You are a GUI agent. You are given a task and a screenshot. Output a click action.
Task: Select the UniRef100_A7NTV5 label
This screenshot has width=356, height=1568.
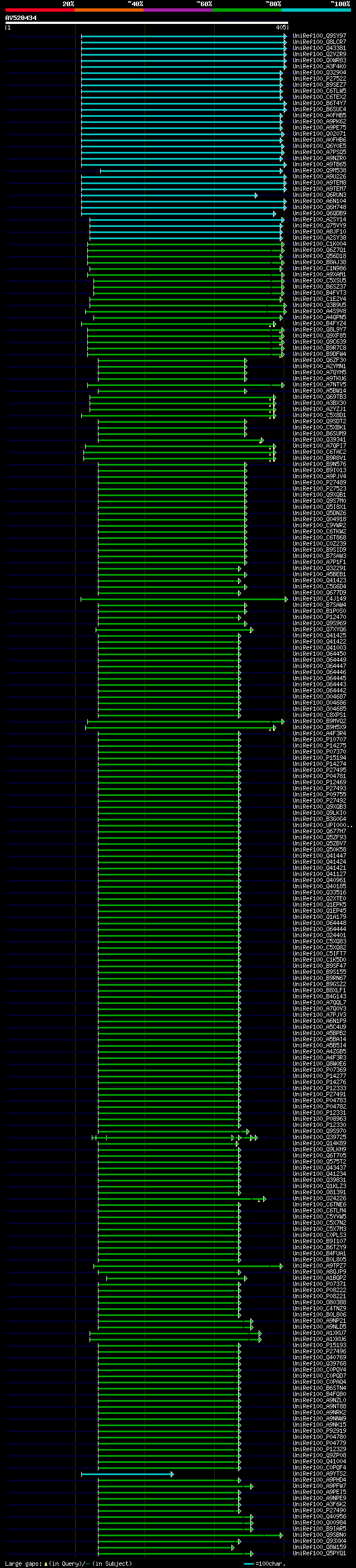pyautogui.click(x=319, y=385)
